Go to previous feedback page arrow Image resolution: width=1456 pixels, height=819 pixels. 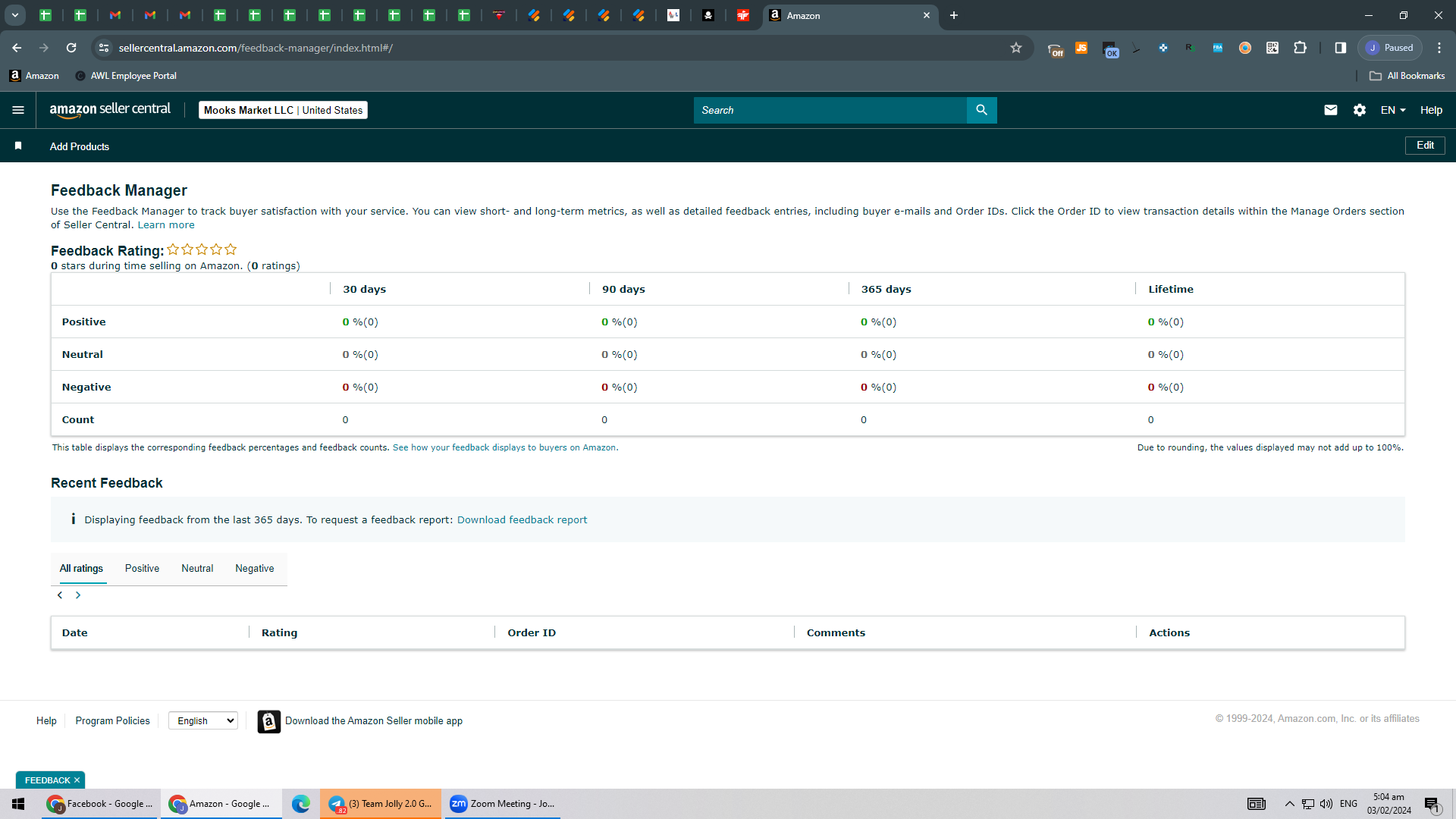click(60, 595)
